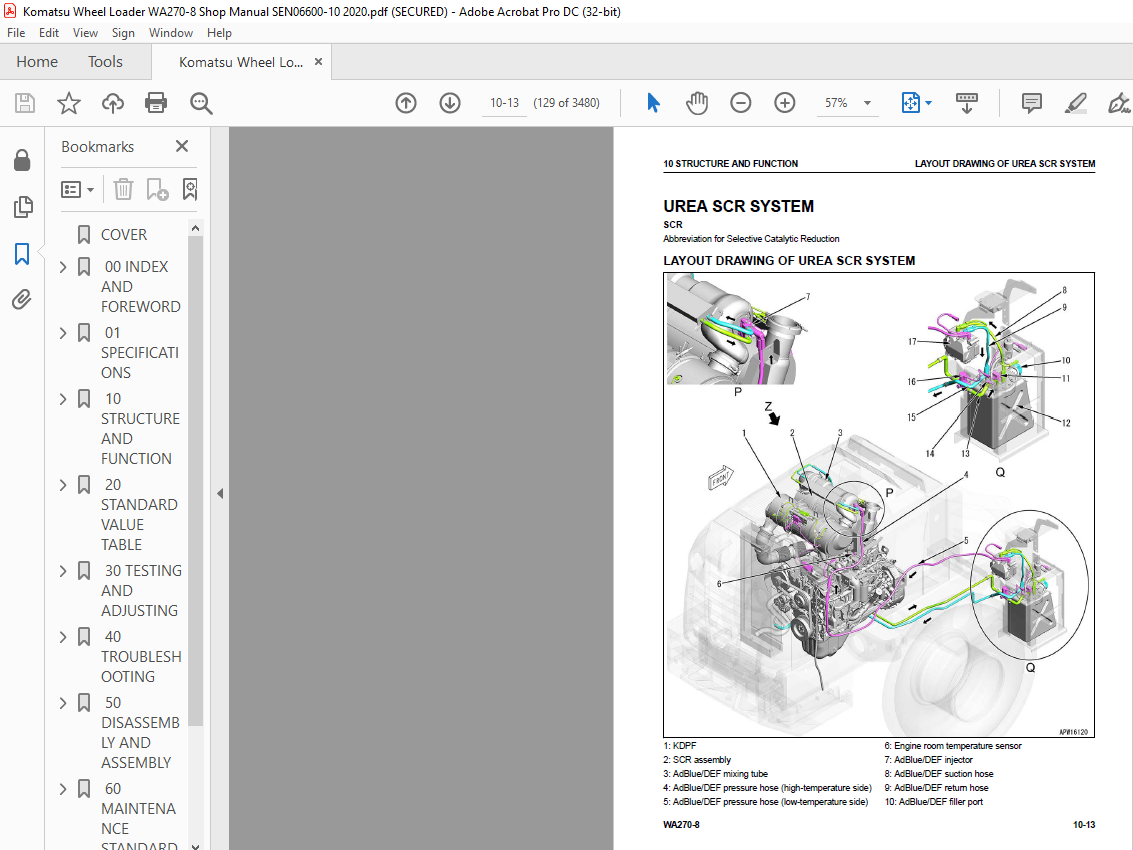Viewport: 1133px width, 850px height.
Task: Zoom out with minus icon
Action: tap(741, 103)
